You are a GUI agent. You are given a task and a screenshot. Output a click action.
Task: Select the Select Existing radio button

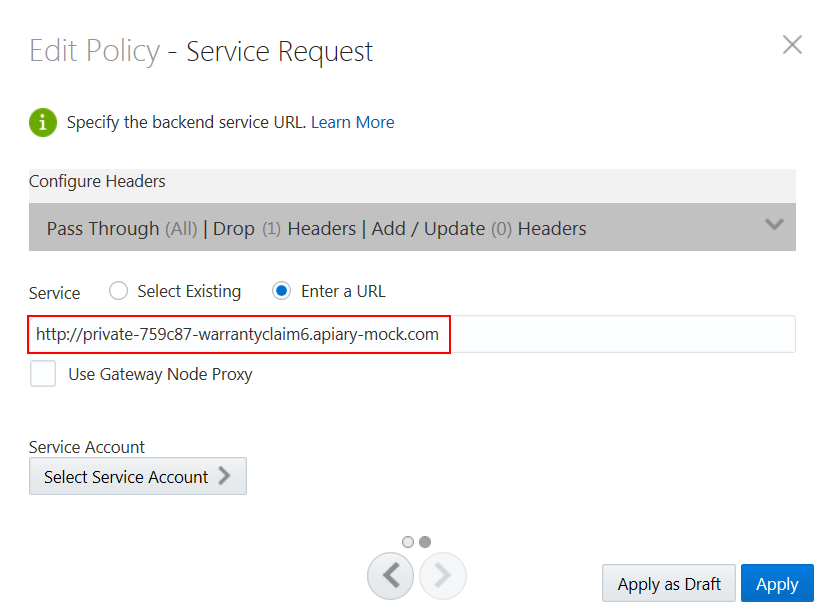coord(118,290)
